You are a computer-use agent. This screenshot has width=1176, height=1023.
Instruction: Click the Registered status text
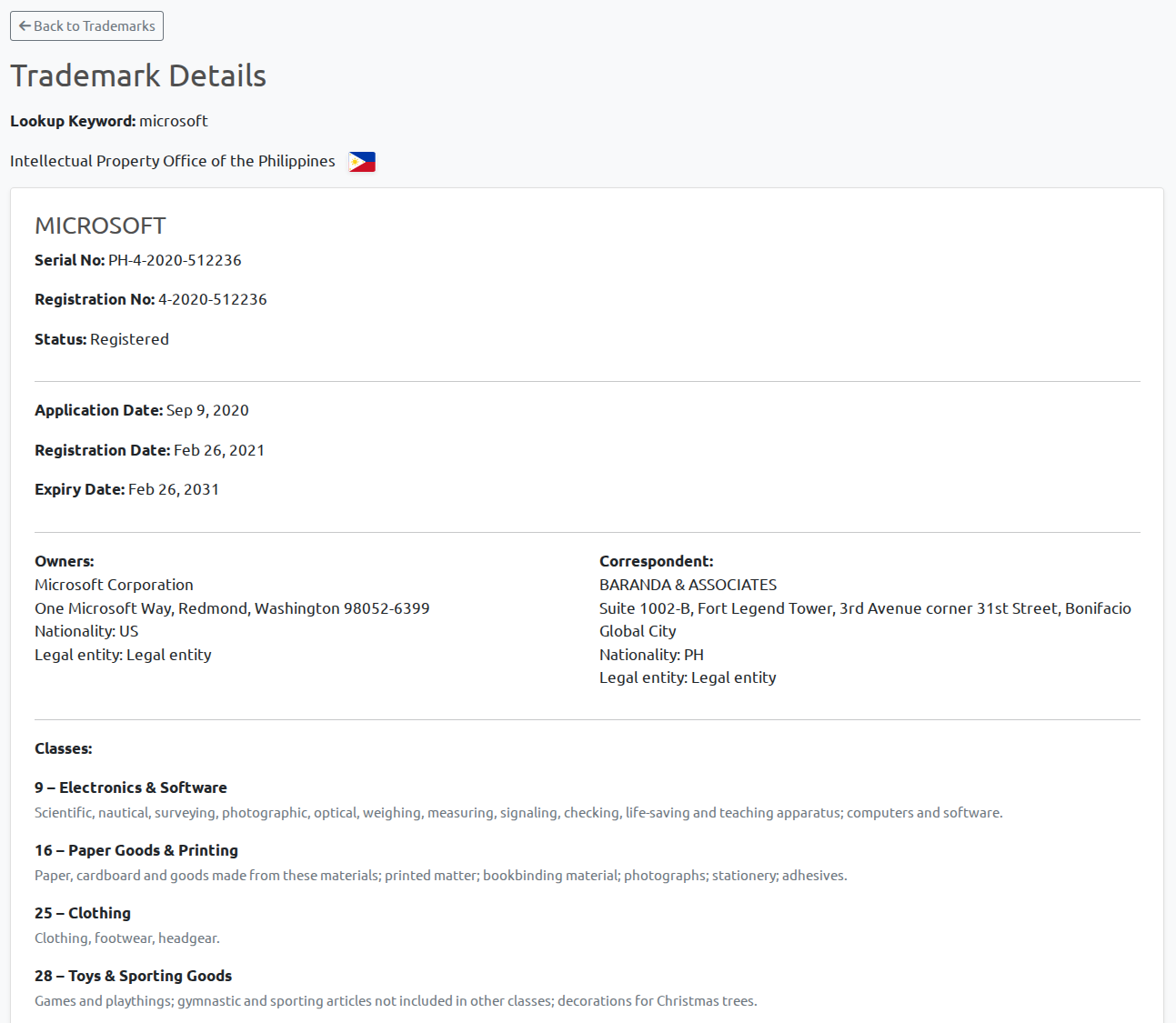point(129,339)
